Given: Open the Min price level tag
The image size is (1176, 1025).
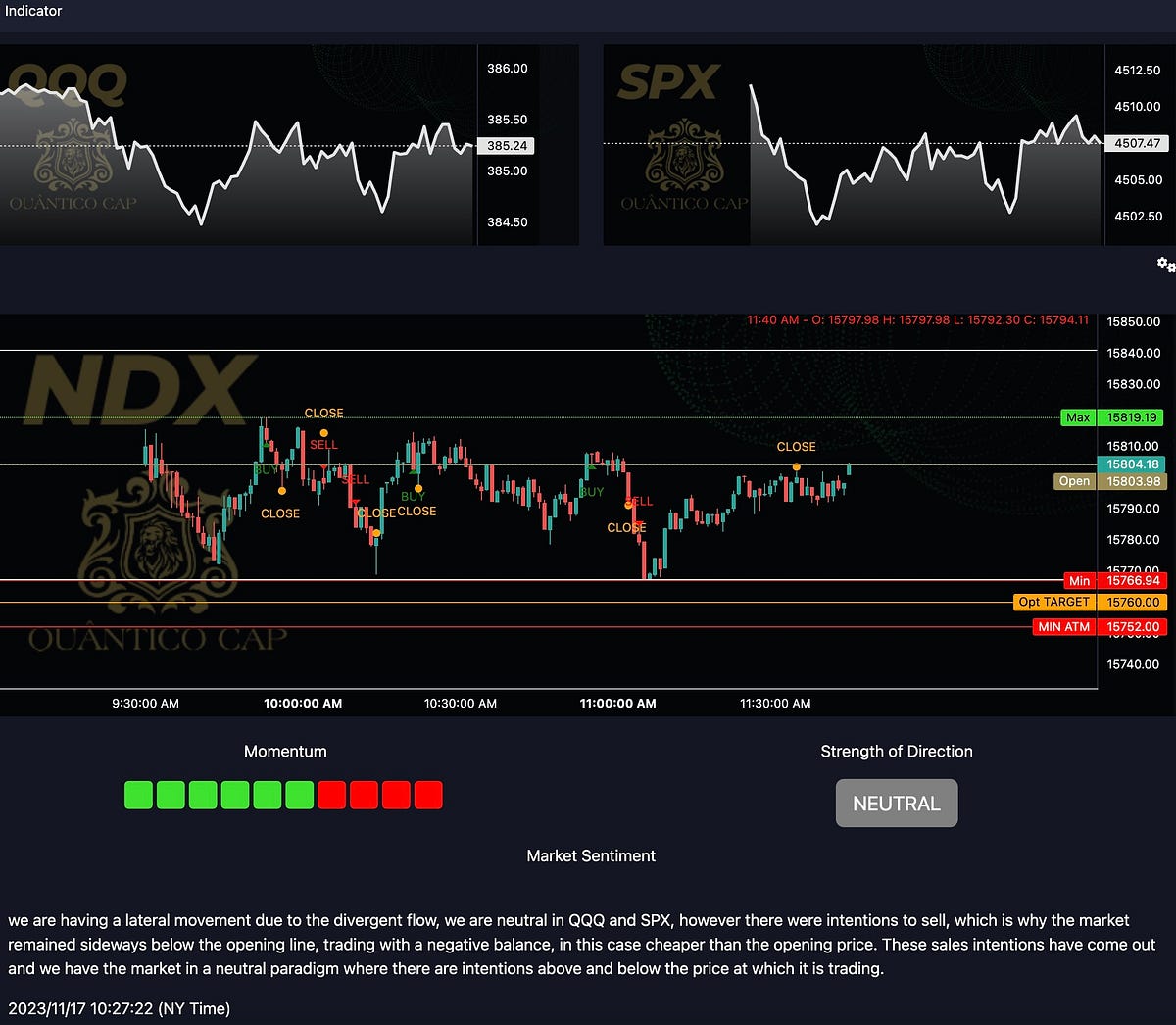Looking at the screenshot, I should coord(1079,581).
